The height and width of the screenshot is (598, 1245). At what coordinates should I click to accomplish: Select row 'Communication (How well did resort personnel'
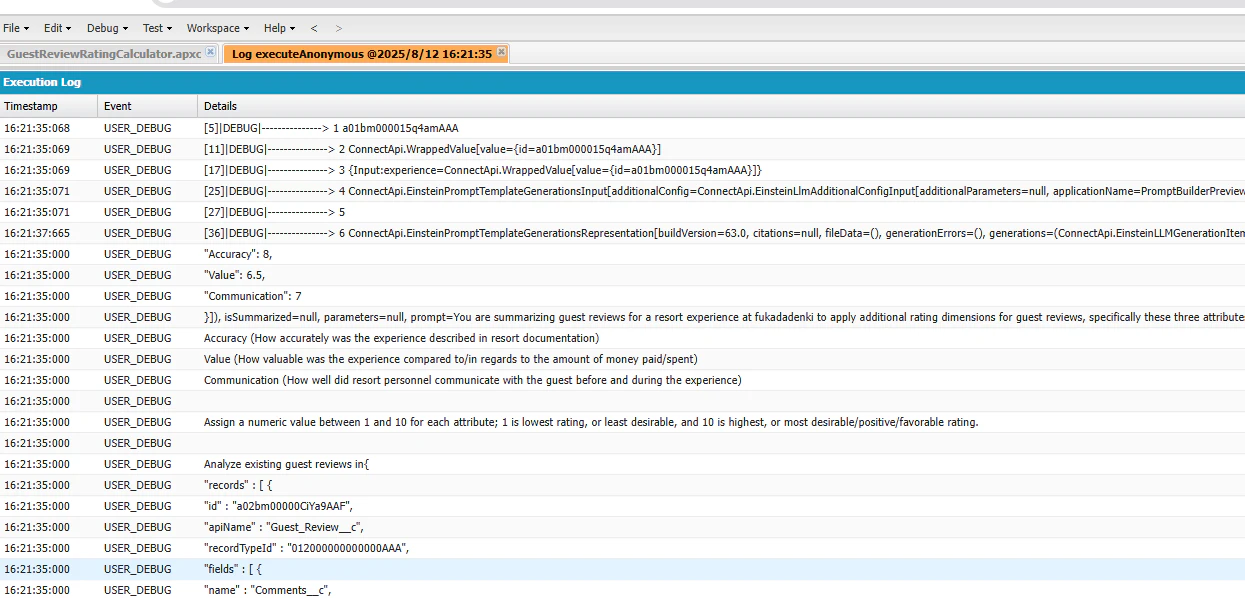pyautogui.click(x=622, y=380)
